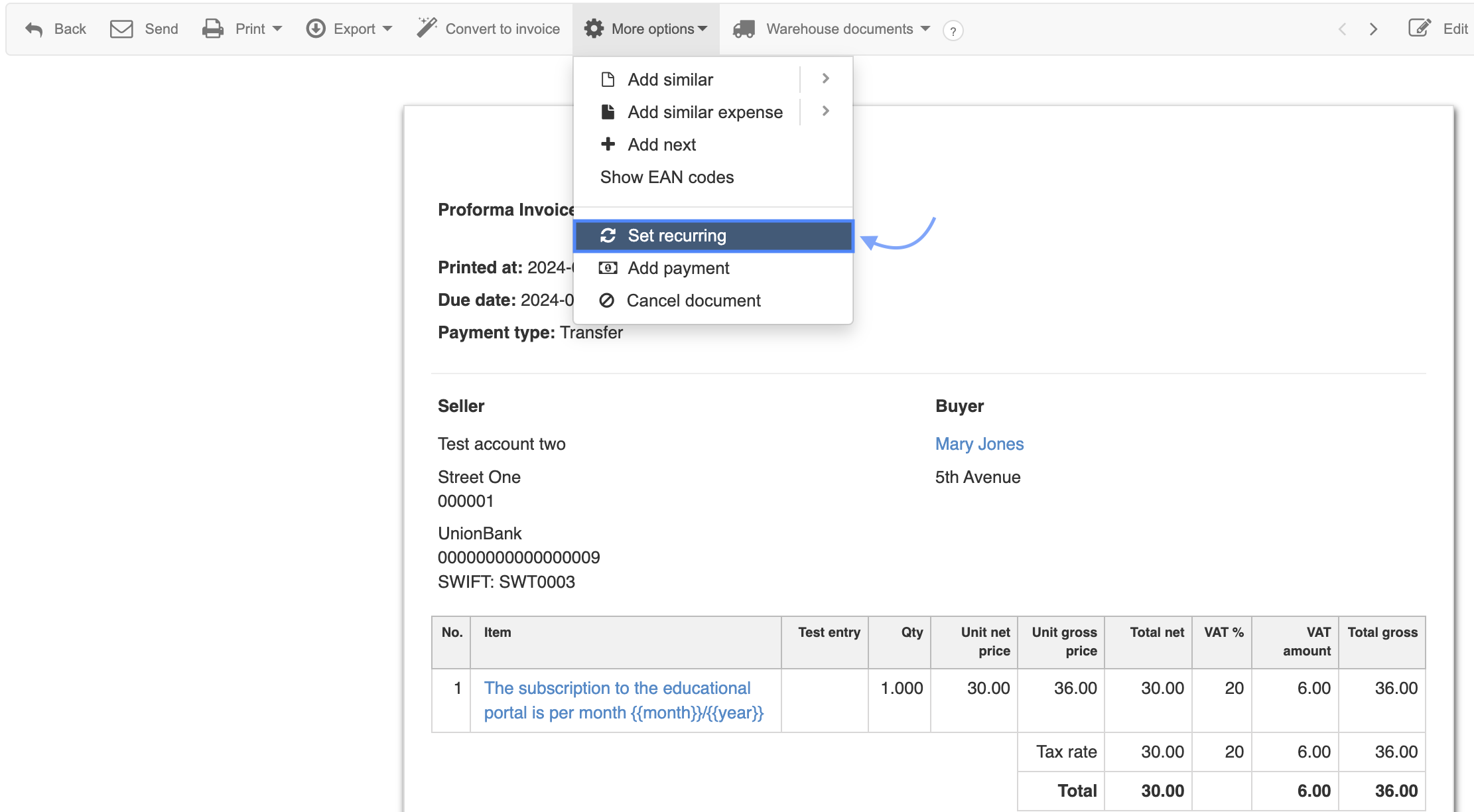
Task: Click the Export download icon
Action: click(x=316, y=29)
